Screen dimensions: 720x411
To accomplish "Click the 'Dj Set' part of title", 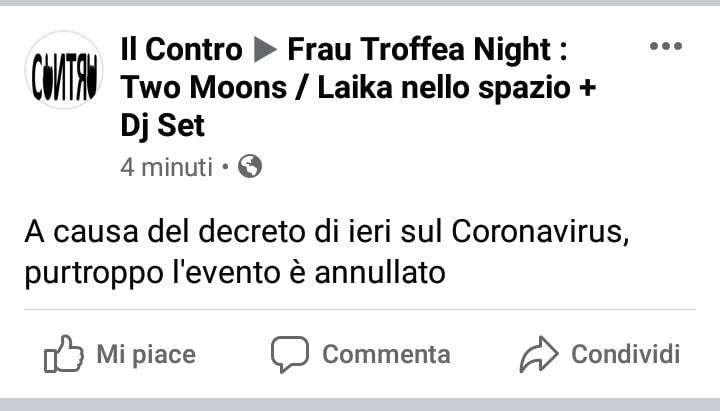I will (x=163, y=125).
